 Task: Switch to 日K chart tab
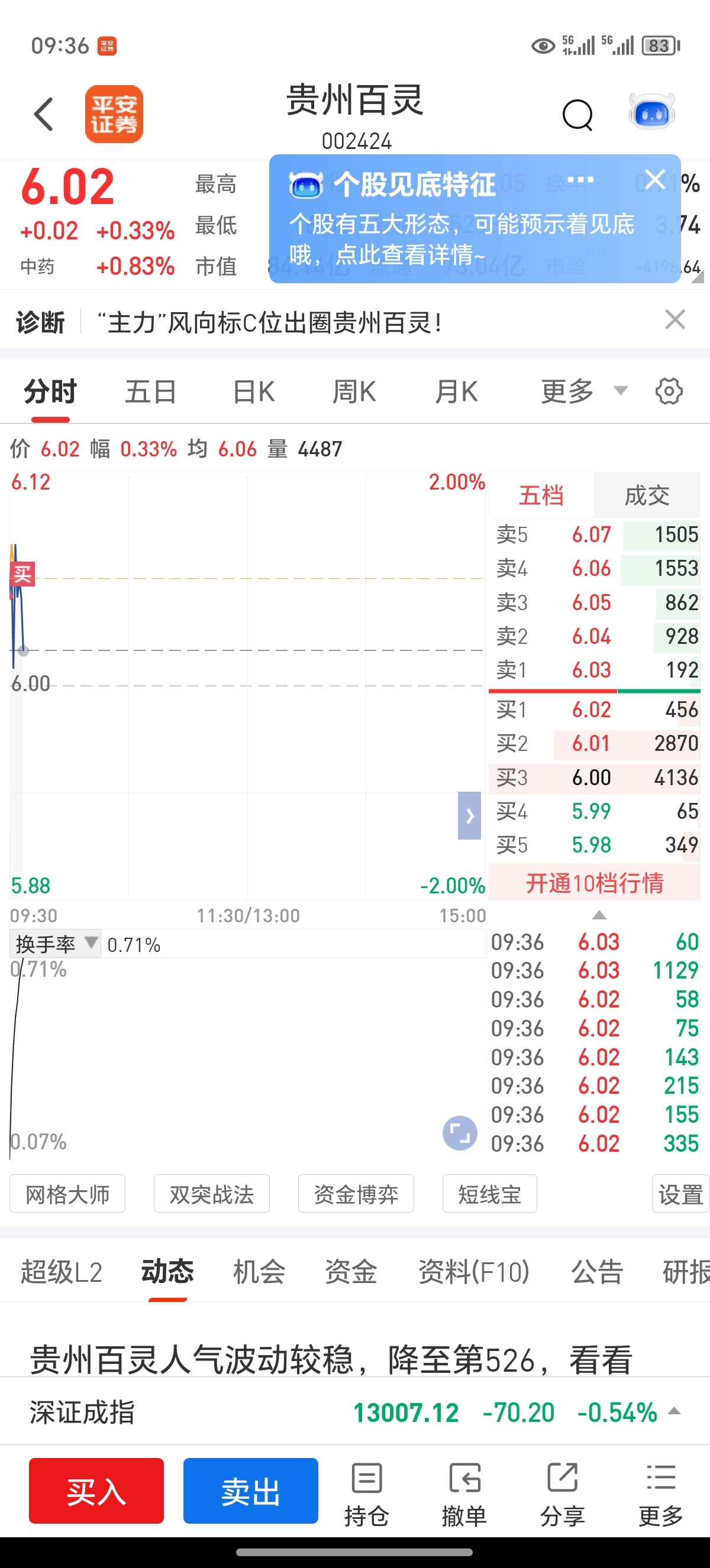coord(254,391)
